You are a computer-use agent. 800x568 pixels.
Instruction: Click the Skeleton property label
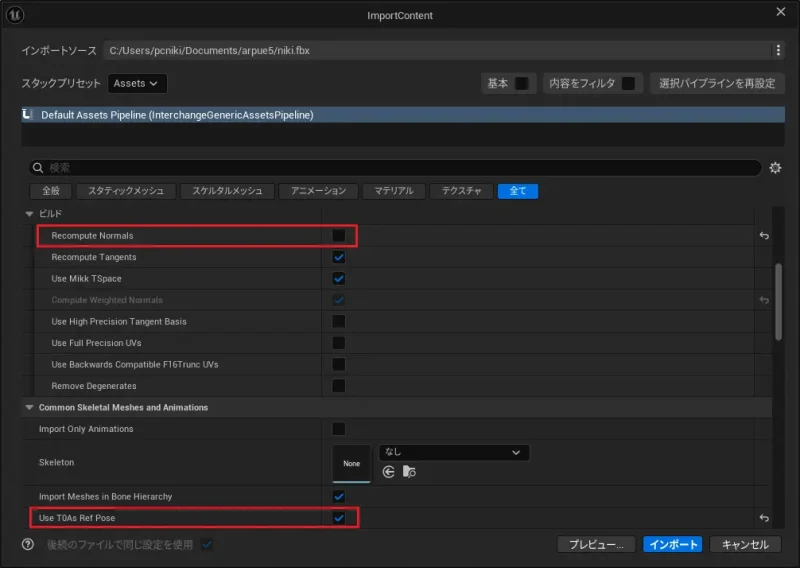pyautogui.click(x=57, y=462)
